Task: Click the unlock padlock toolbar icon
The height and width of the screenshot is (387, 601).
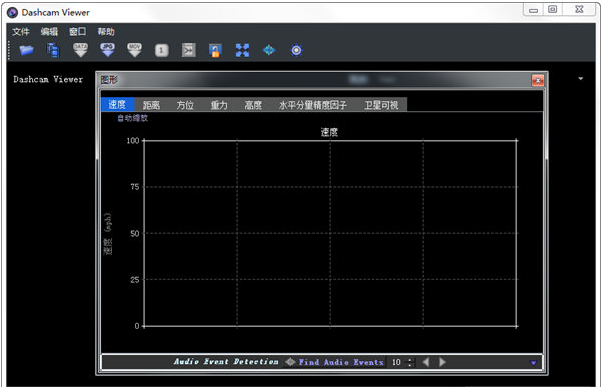Action: (215, 50)
